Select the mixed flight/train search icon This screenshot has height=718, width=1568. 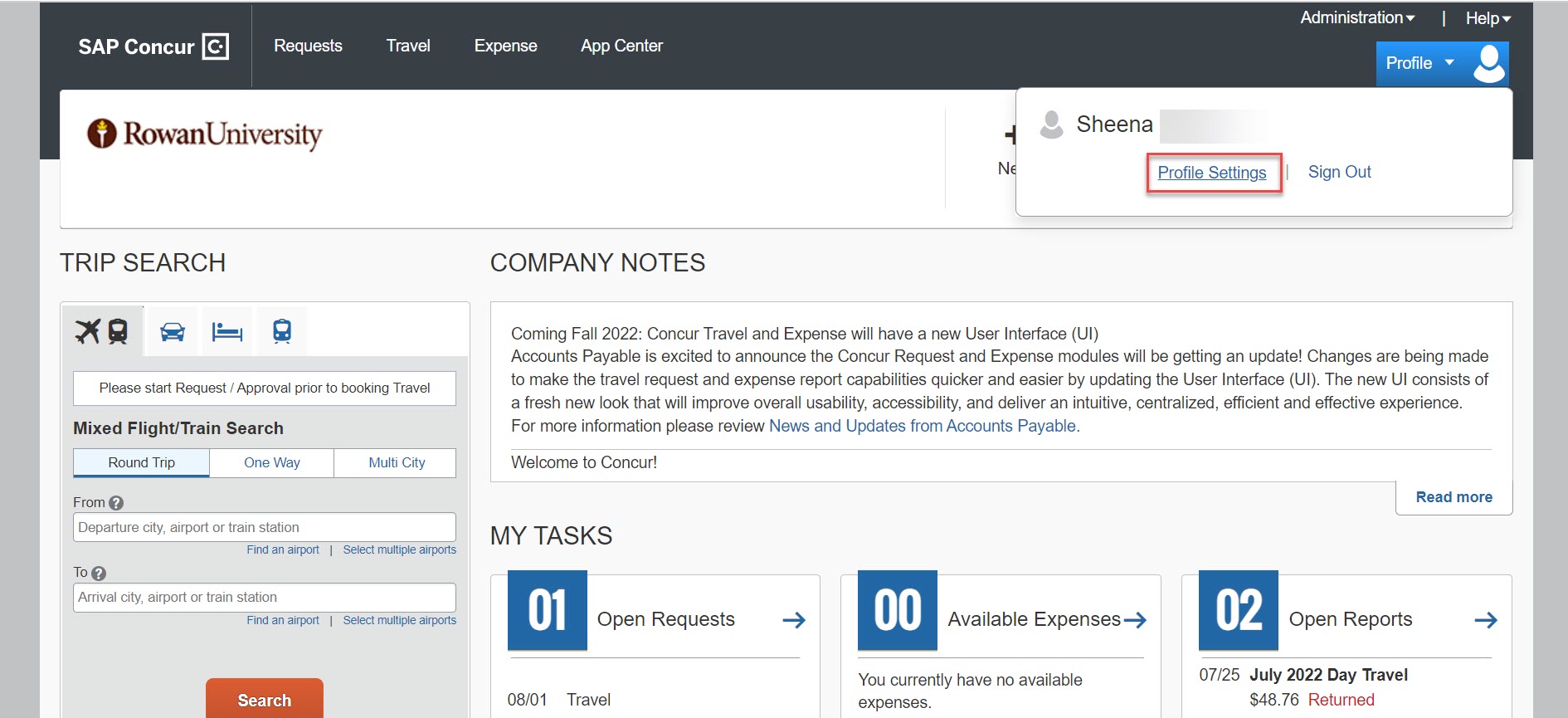[x=102, y=331]
